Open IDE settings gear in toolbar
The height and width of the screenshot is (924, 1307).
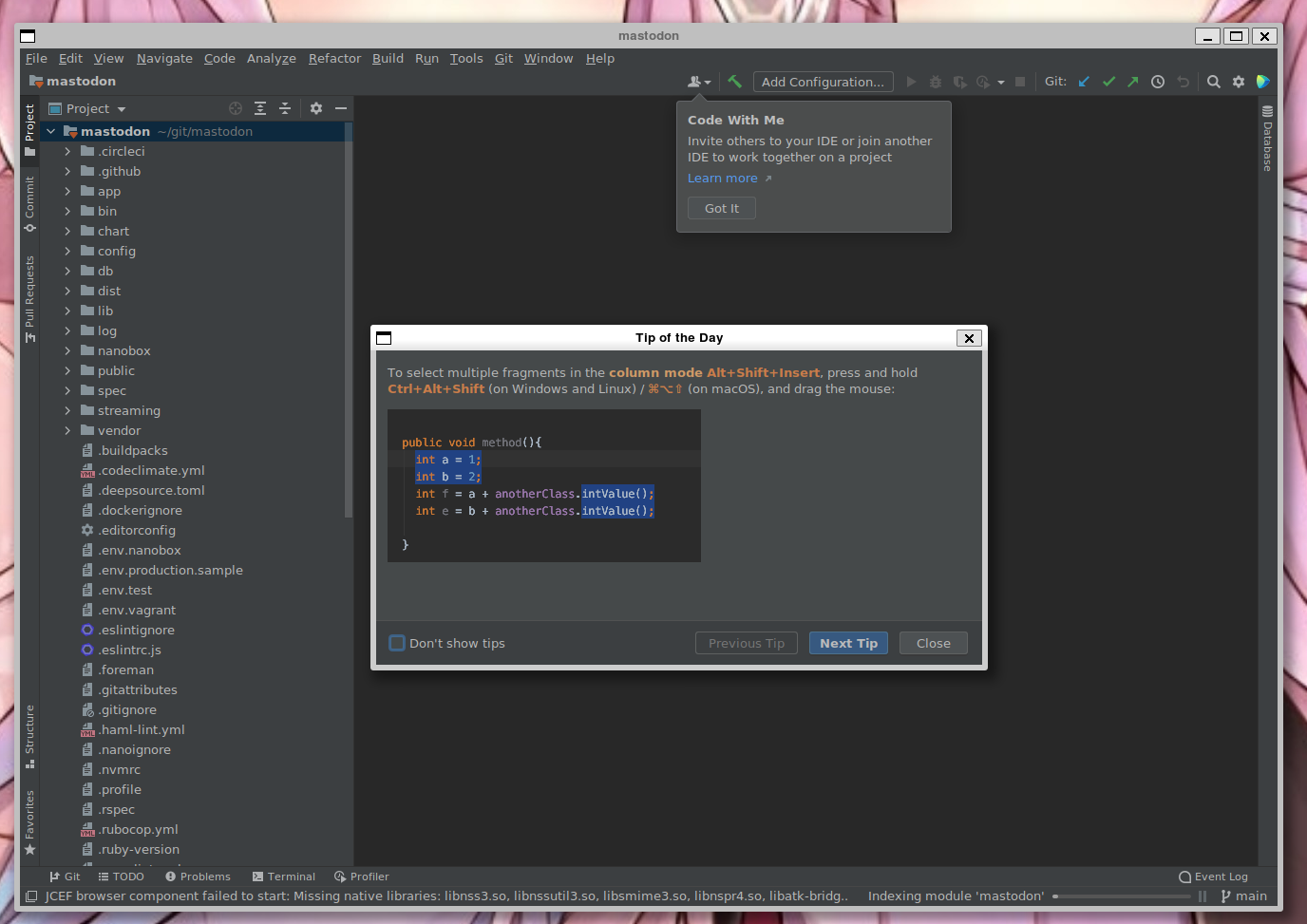coord(1238,82)
